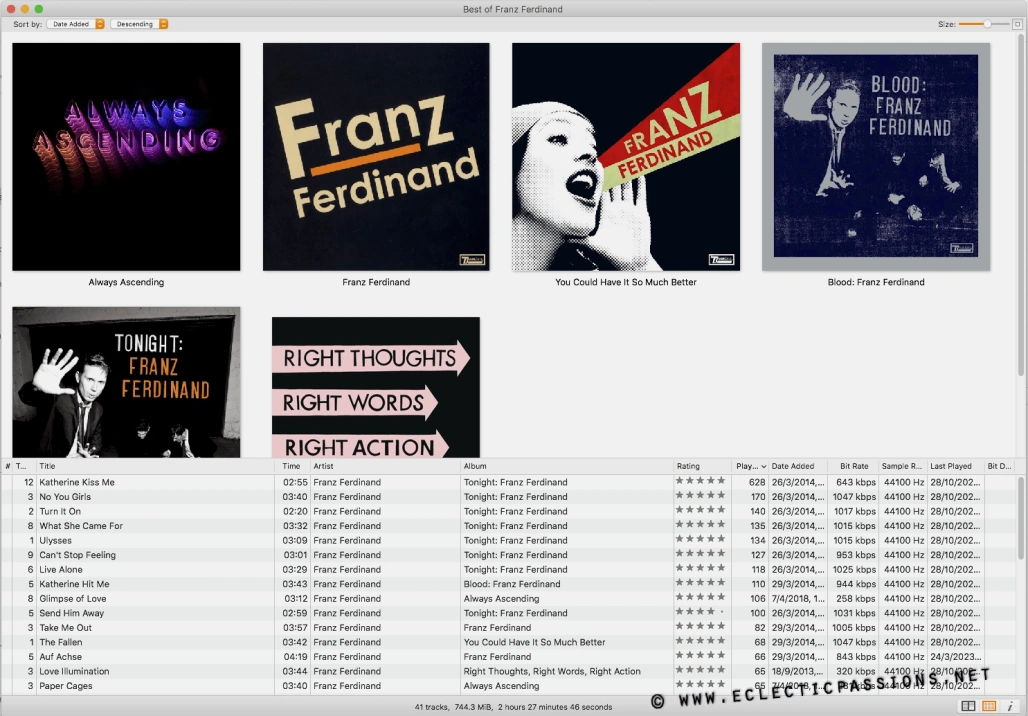Viewport: 1028px width, 716px height.
Task: Select the track Glimpse of Love
Action: tap(72, 598)
